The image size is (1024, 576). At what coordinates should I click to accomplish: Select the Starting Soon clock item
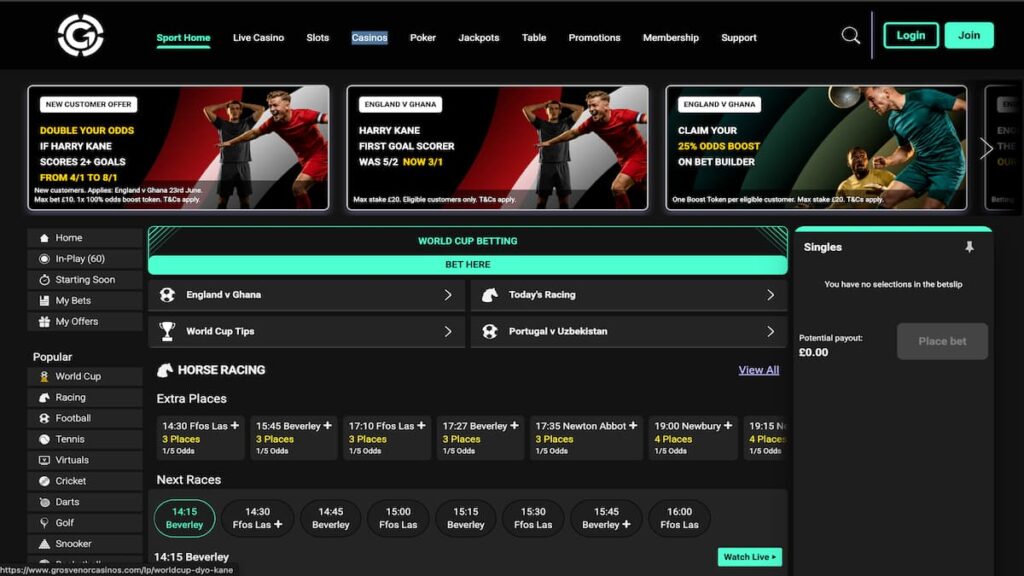pos(85,280)
